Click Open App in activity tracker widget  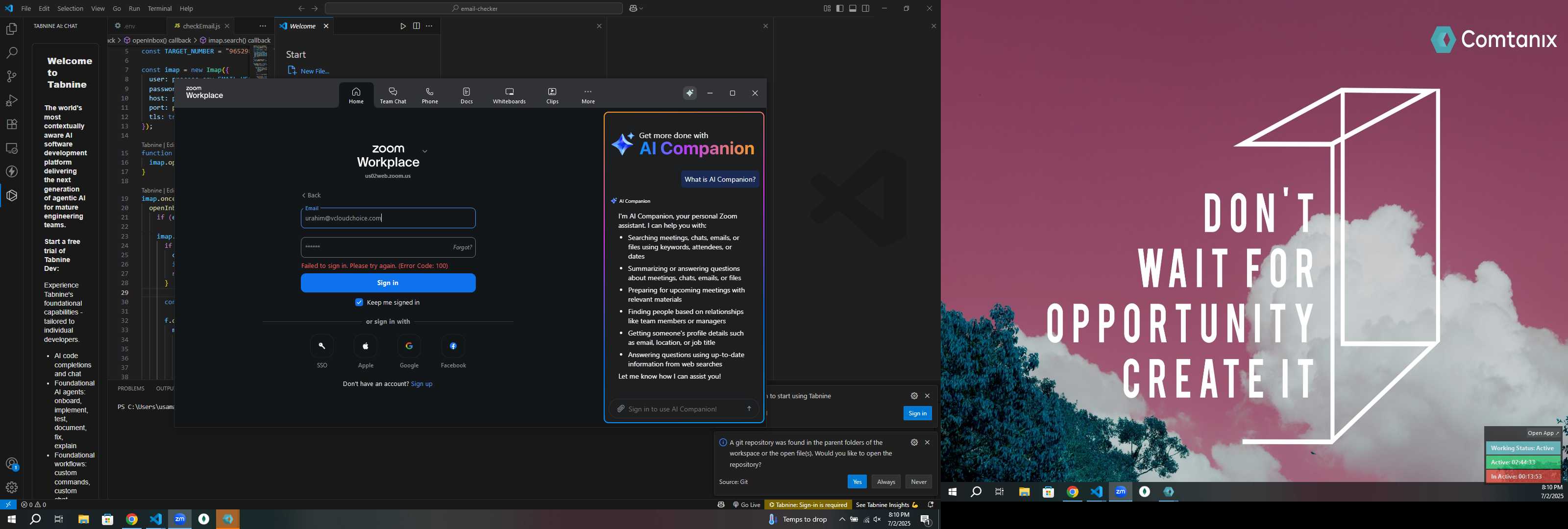[x=1543, y=433]
